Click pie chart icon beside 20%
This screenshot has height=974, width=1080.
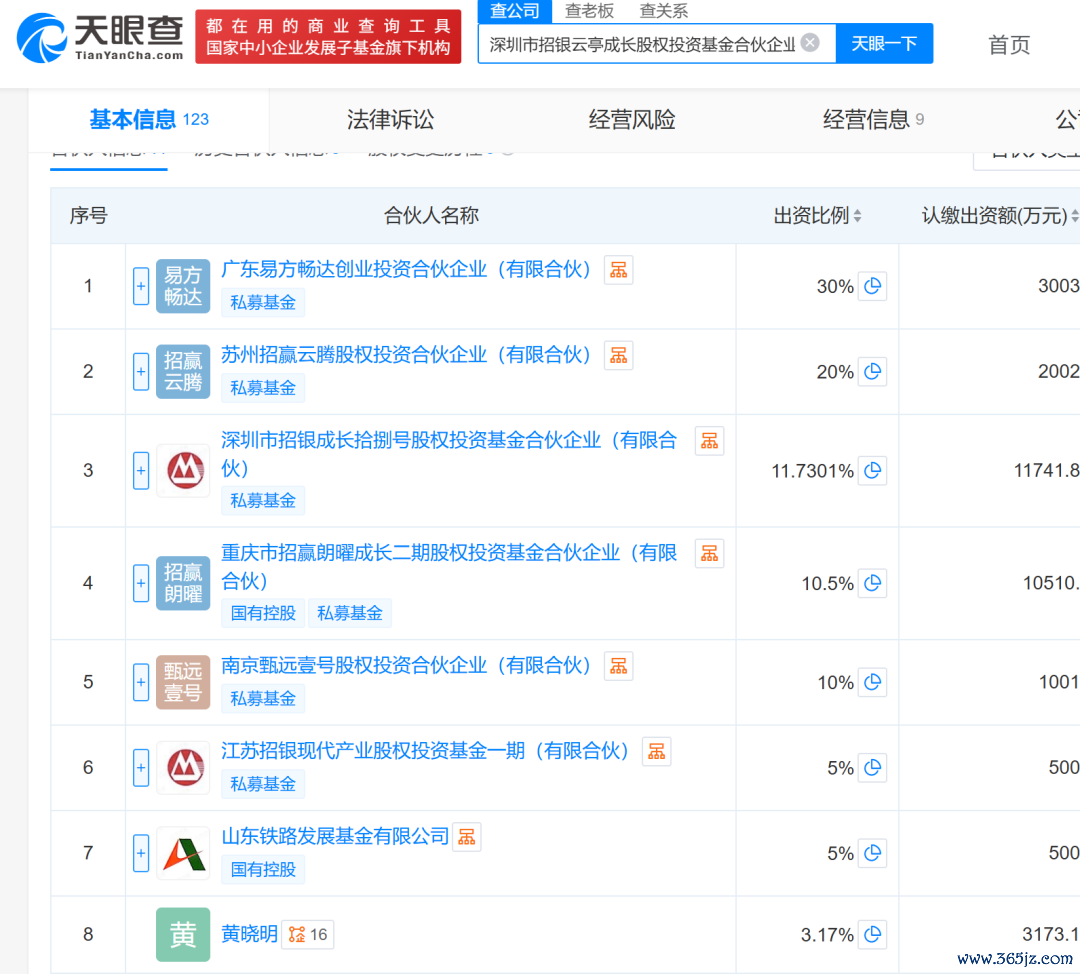[x=872, y=371]
